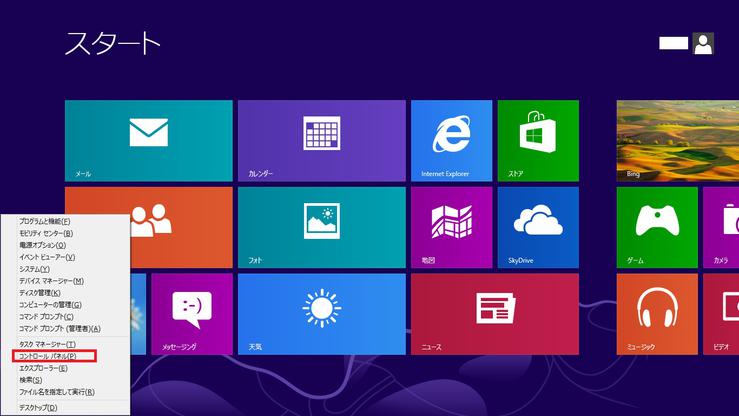Image resolution: width=739 pixels, height=416 pixels.
Task: Launch the Internet Explorer tile
Action: pyautogui.click(x=451, y=140)
